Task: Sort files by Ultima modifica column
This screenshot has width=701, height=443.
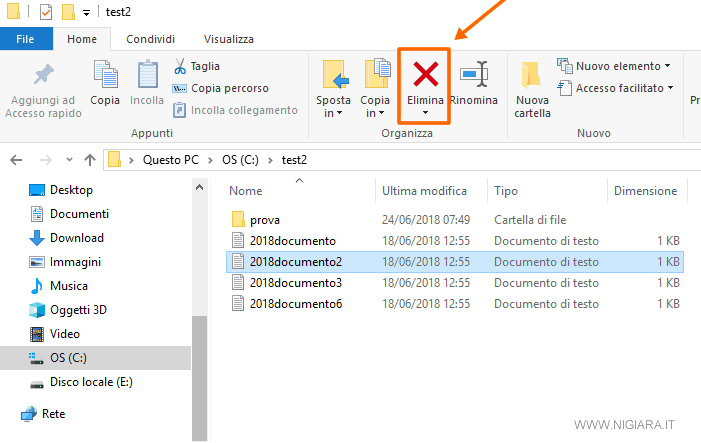Action: pos(424,191)
